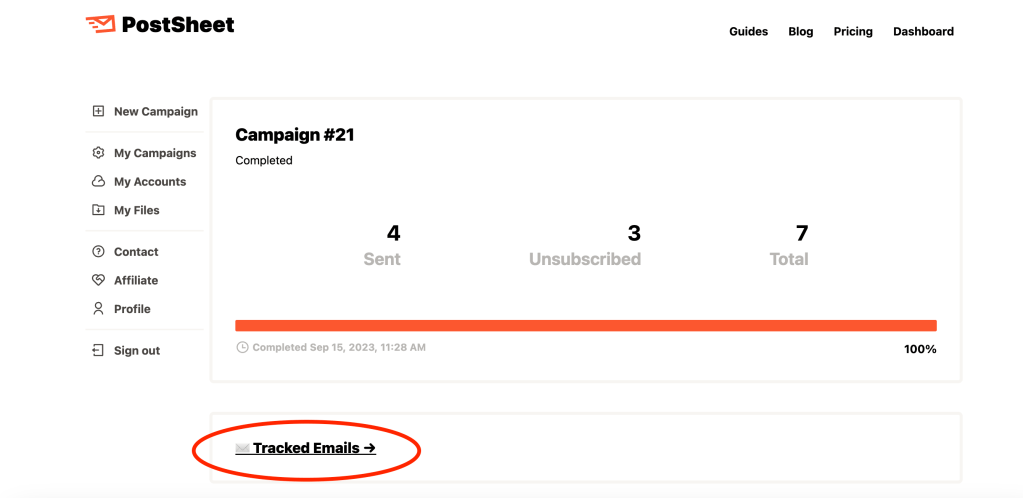Navigate to Dashboard in top navigation
This screenshot has height=498, width=1023.
pyautogui.click(x=923, y=32)
